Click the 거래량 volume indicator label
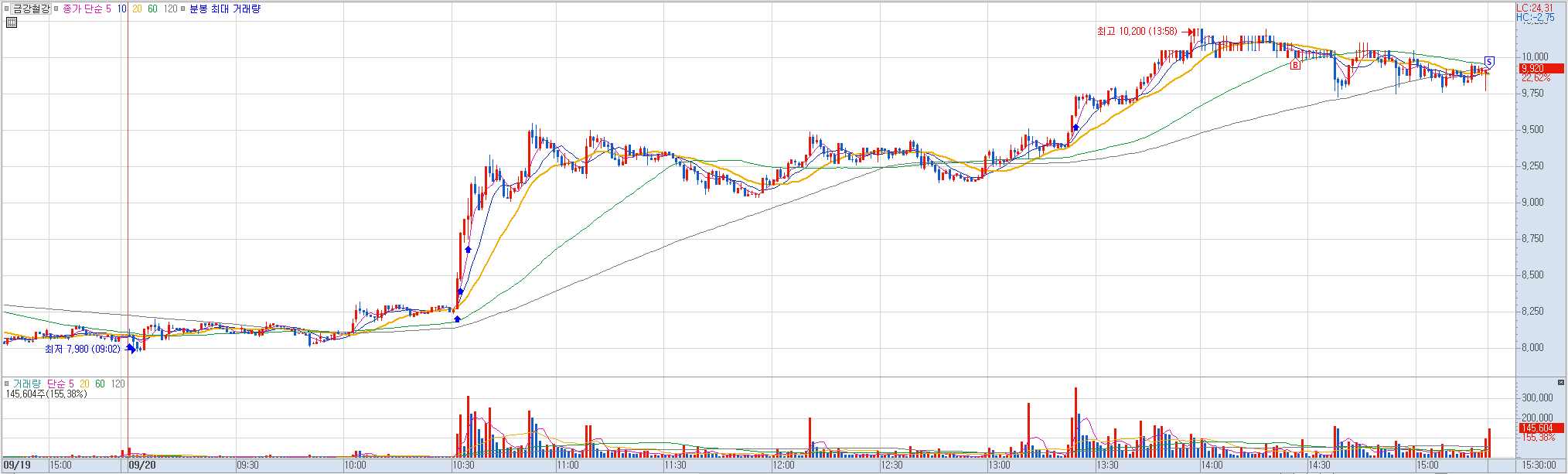The width and height of the screenshot is (1568, 474). coord(27,384)
